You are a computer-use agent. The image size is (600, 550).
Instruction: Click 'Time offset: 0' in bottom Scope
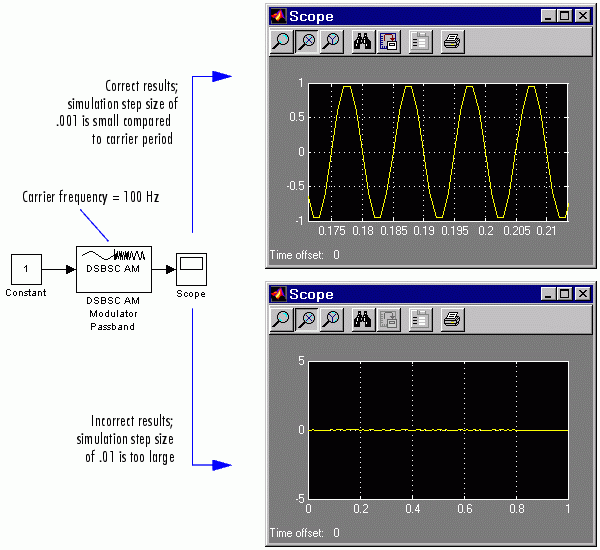[x=305, y=533]
